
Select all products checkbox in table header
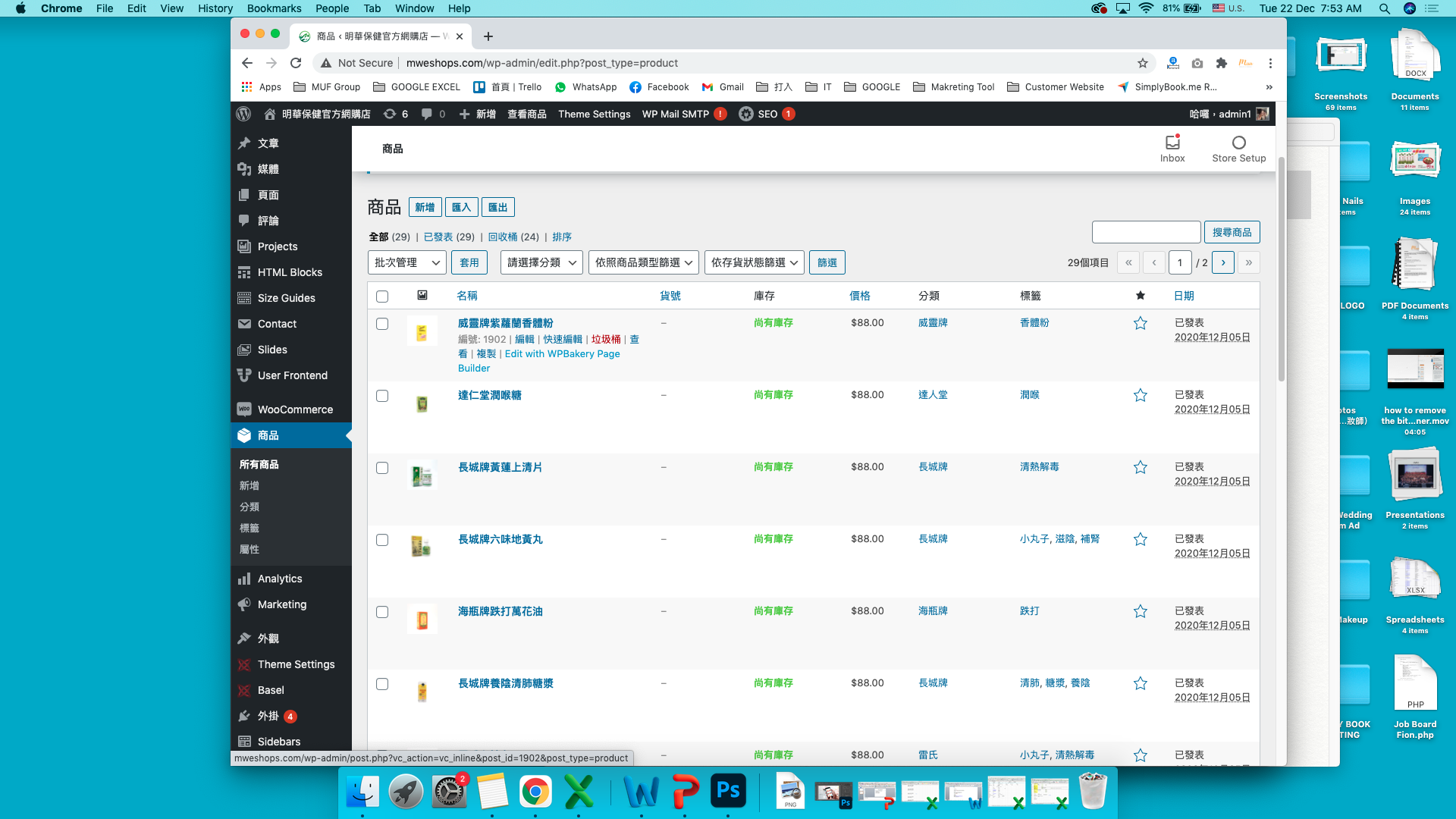[382, 297]
